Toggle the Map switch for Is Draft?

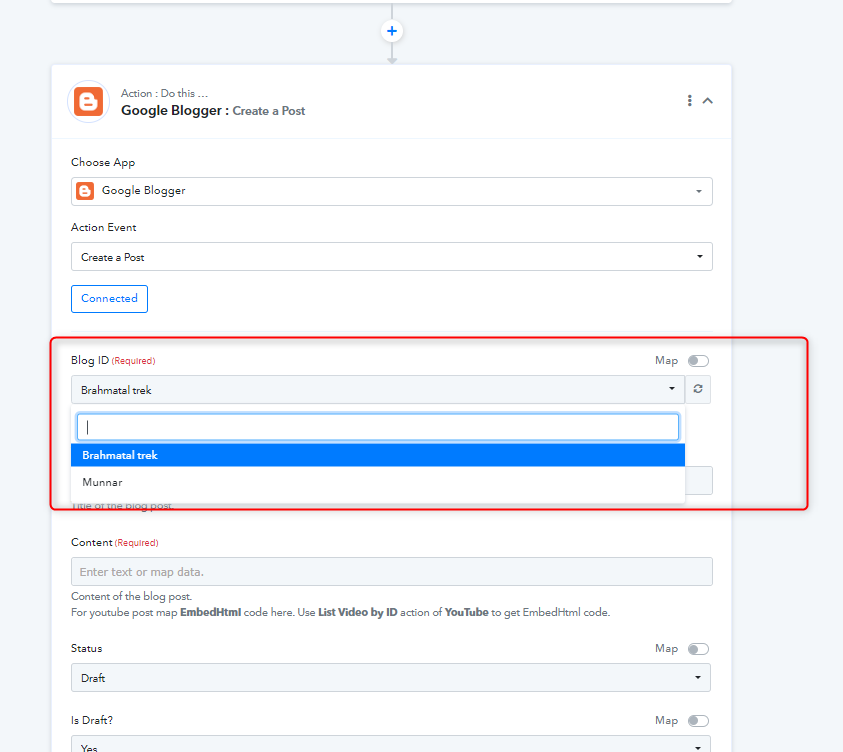[698, 721]
